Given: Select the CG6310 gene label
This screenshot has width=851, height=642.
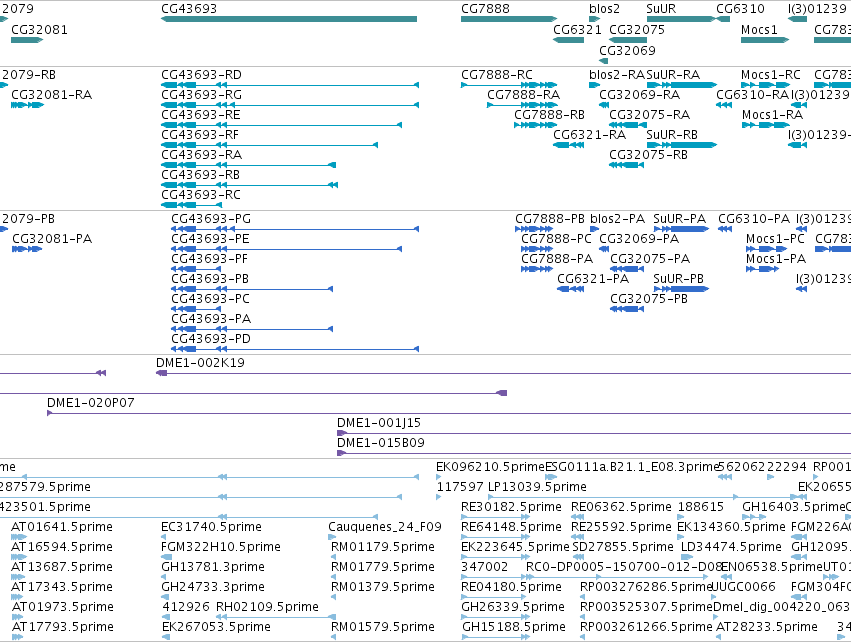Looking at the screenshot, I should coord(740,9).
